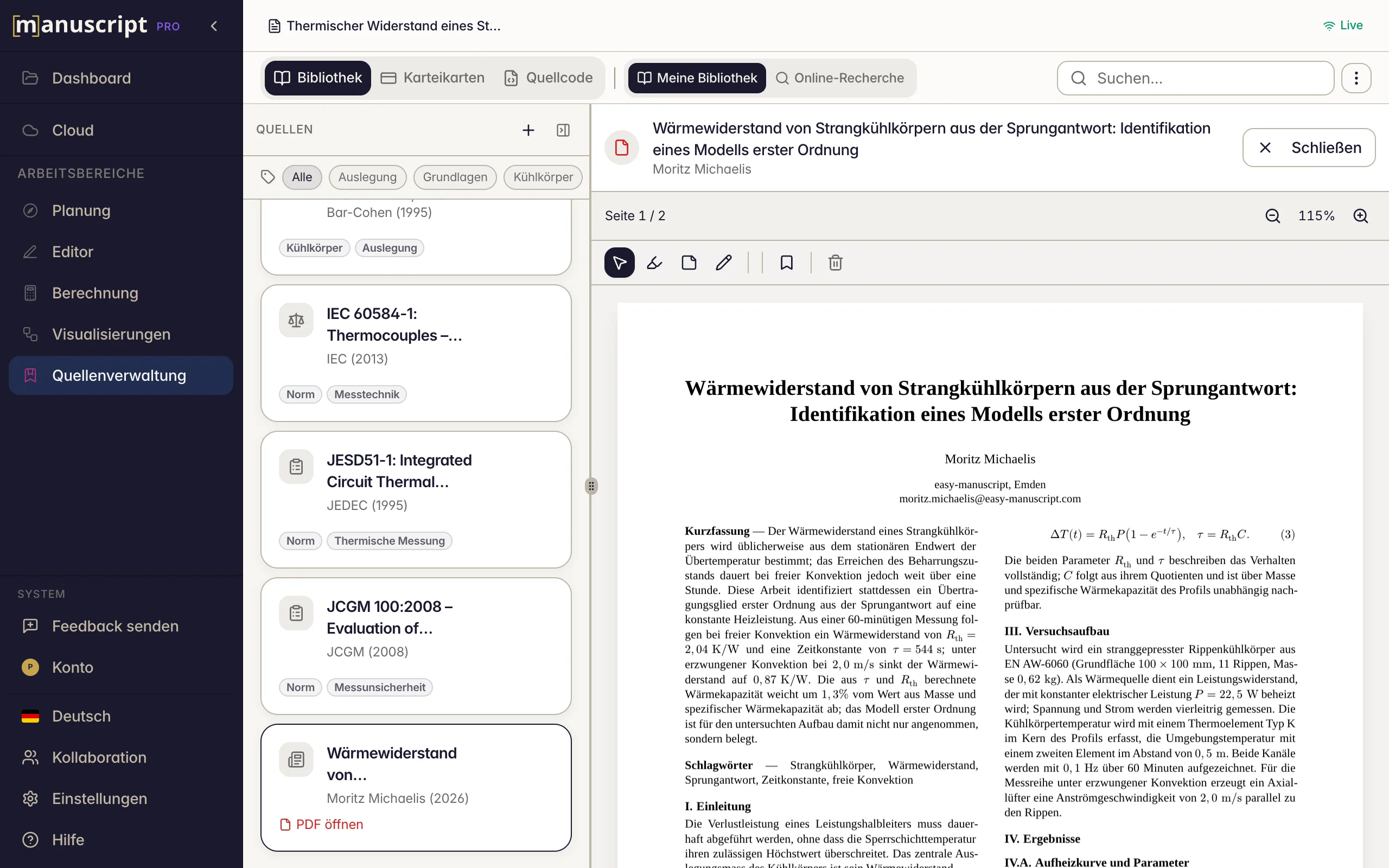Open the Cloud section
This screenshot has height=868, width=1389.
121,130
